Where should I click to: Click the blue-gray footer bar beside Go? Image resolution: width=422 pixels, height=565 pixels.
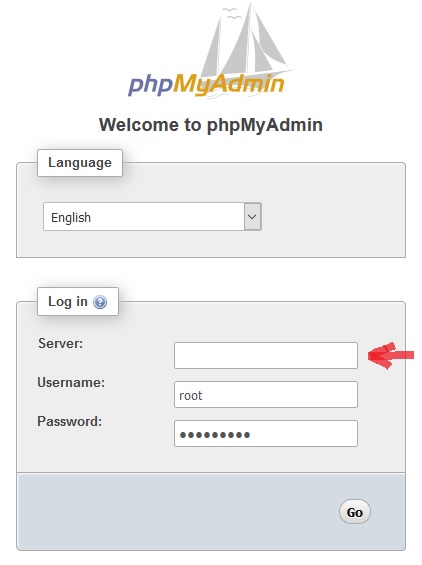(x=177, y=512)
